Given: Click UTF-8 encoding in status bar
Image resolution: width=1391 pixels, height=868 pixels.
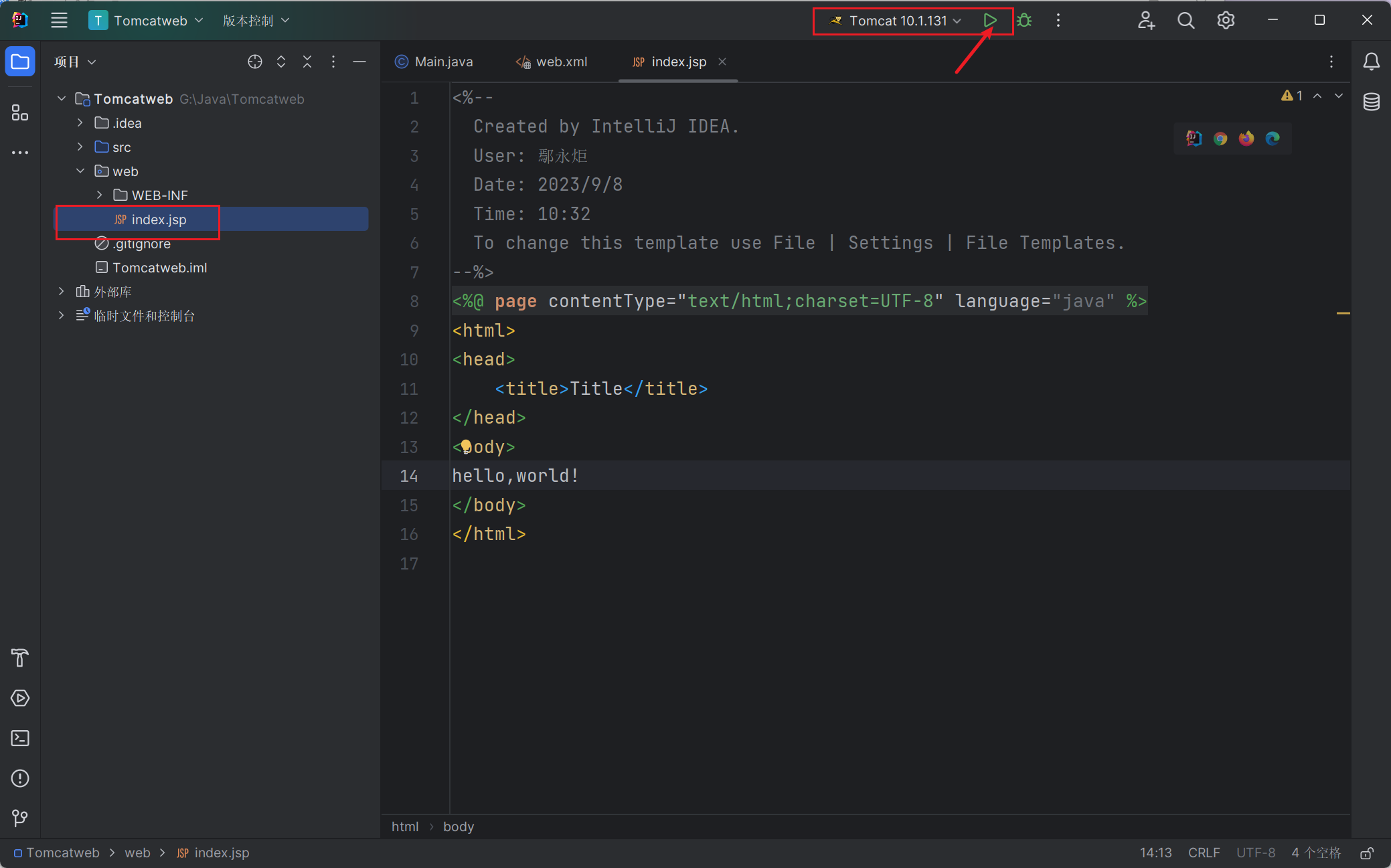Looking at the screenshot, I should point(1255,853).
